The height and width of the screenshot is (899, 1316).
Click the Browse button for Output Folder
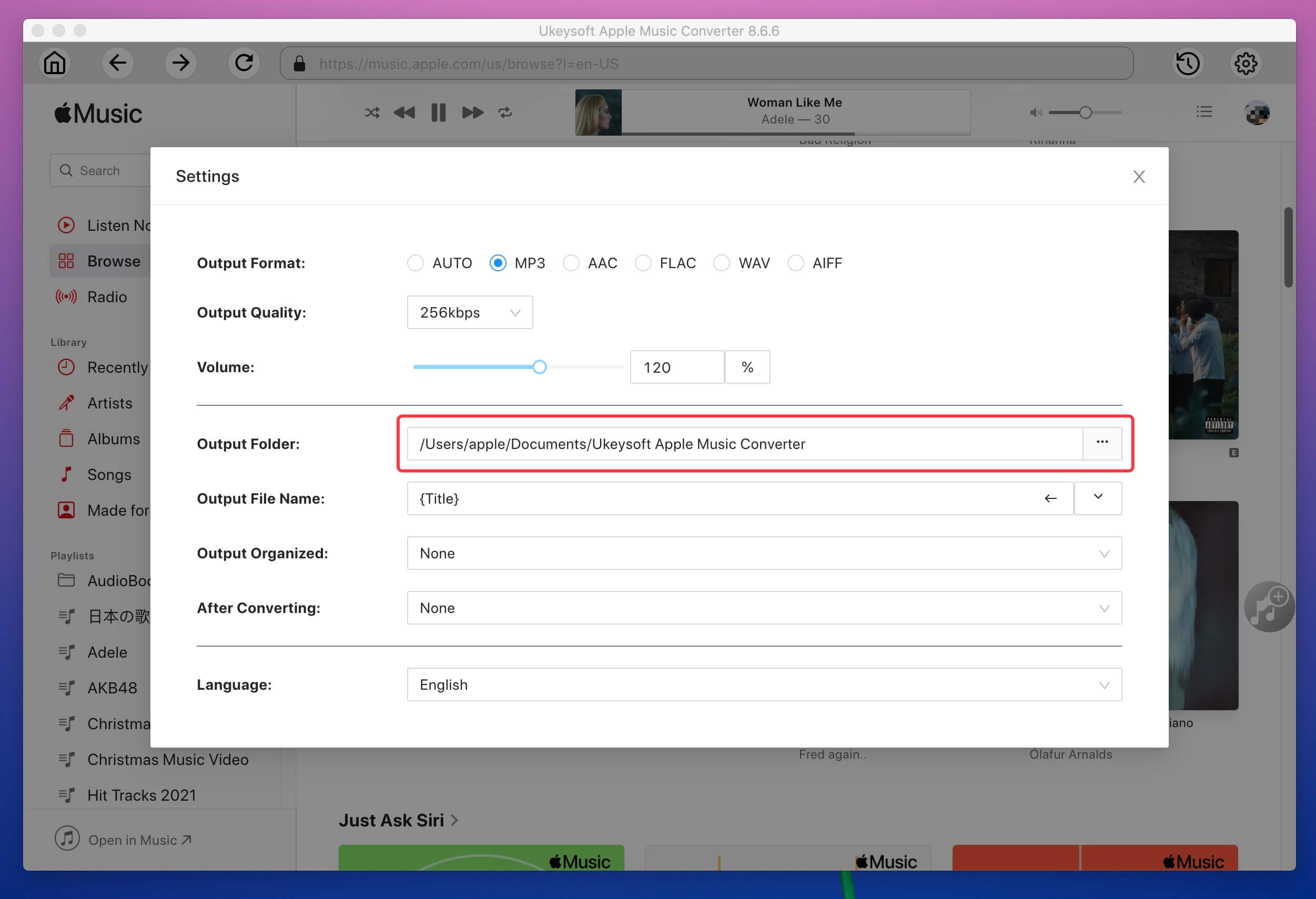1102,443
